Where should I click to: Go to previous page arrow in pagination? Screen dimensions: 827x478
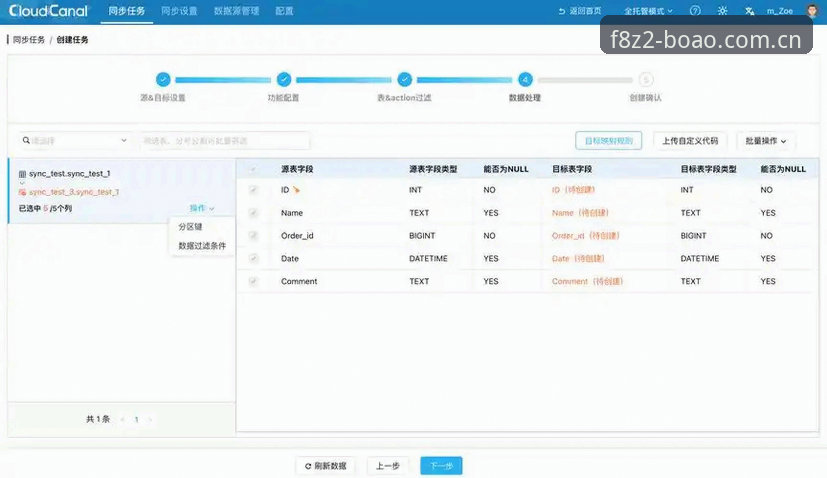click(122, 419)
